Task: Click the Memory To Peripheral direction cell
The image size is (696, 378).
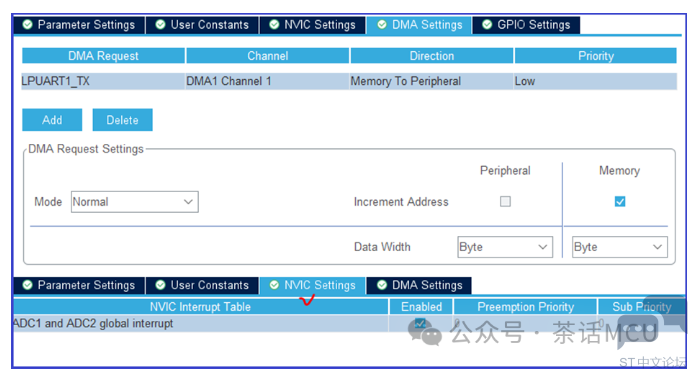Action: tap(431, 81)
